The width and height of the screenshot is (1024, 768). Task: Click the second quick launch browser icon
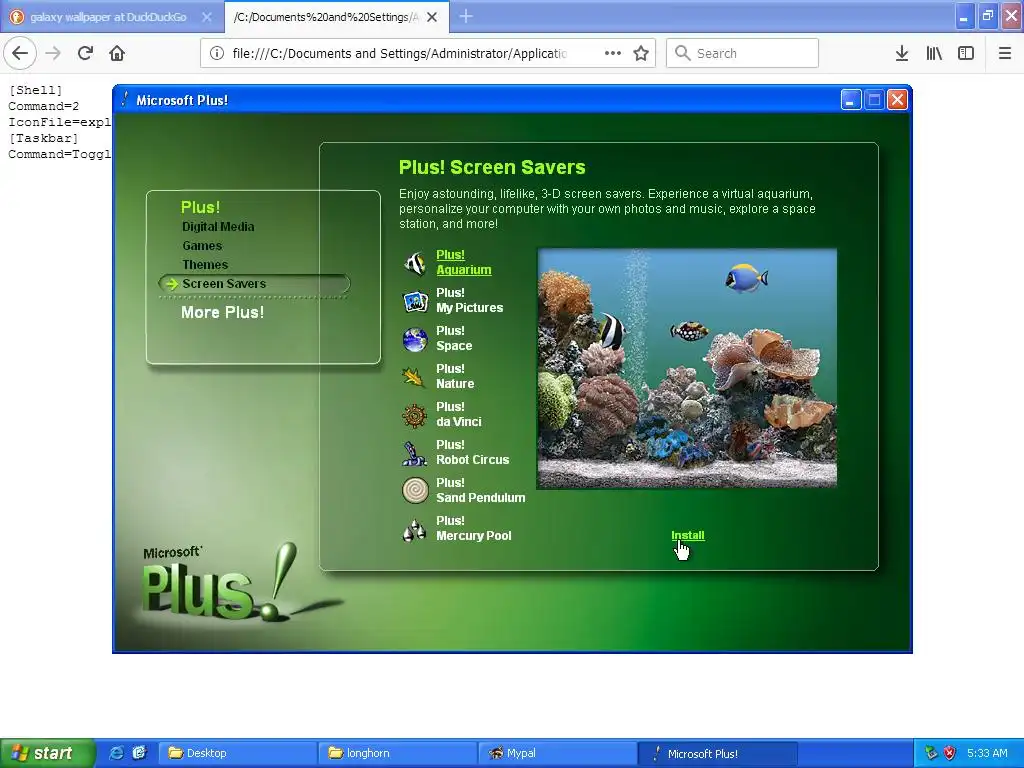point(139,753)
